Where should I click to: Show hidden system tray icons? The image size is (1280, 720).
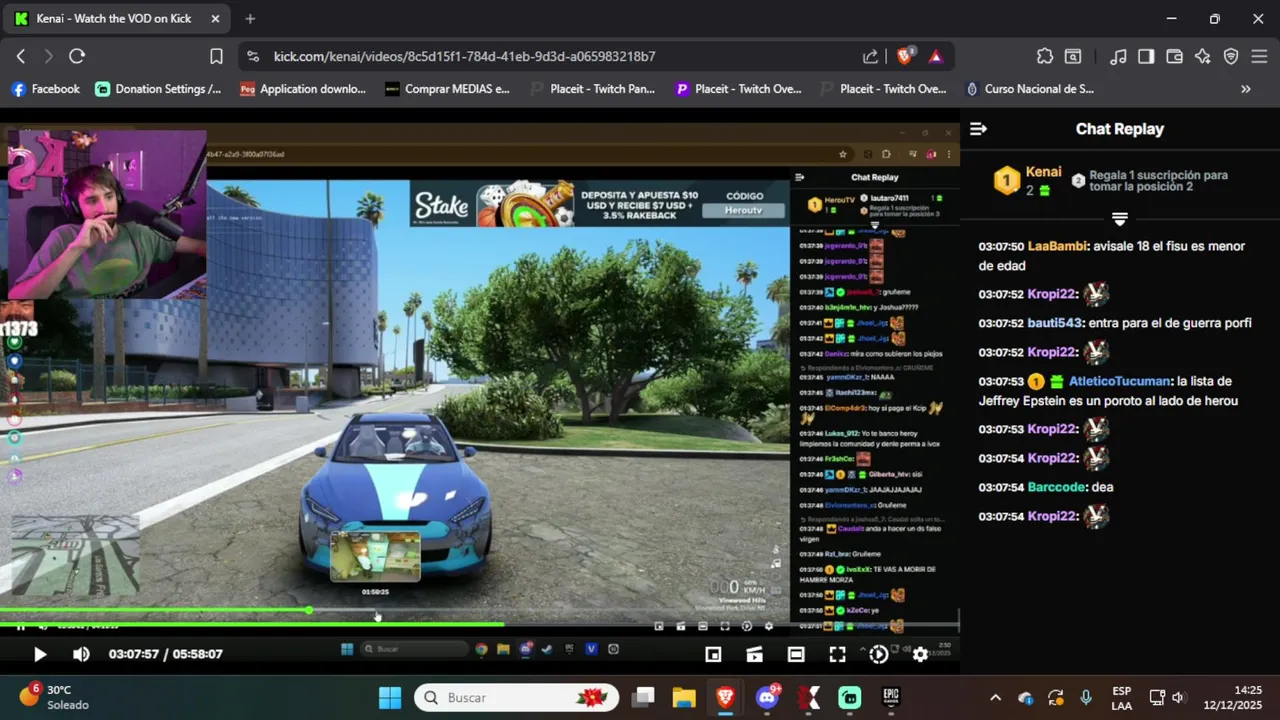tap(995, 698)
